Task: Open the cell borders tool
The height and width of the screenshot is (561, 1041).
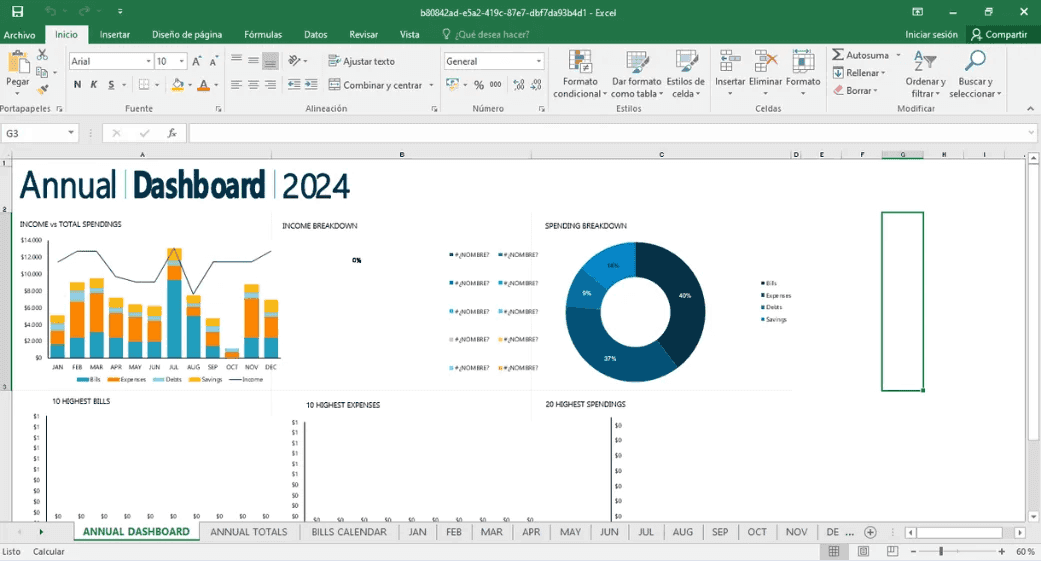Action: pyautogui.click(x=144, y=84)
